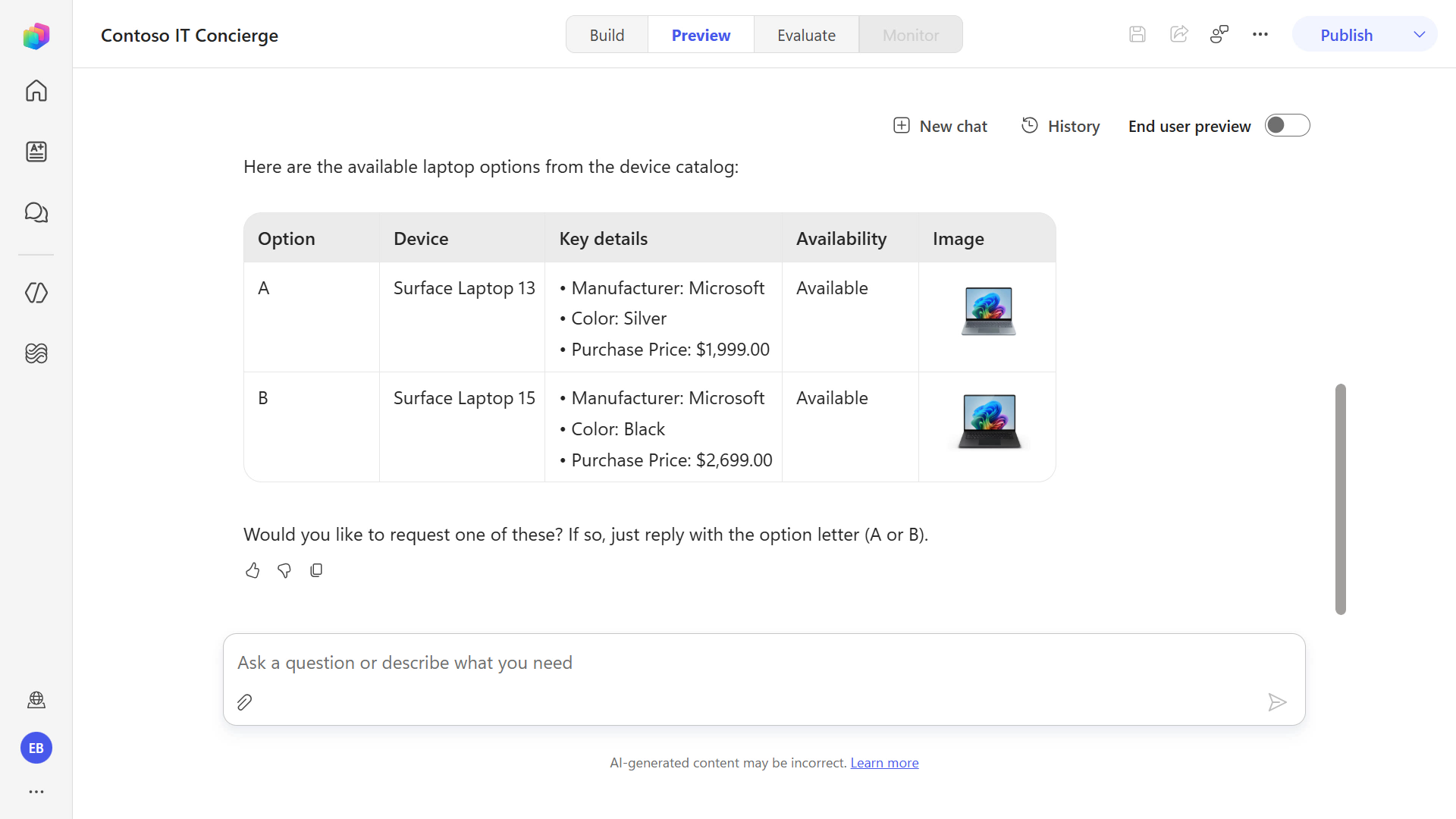Click the Color: Black detail
Image resolution: width=1456 pixels, height=819 pixels.
618,429
